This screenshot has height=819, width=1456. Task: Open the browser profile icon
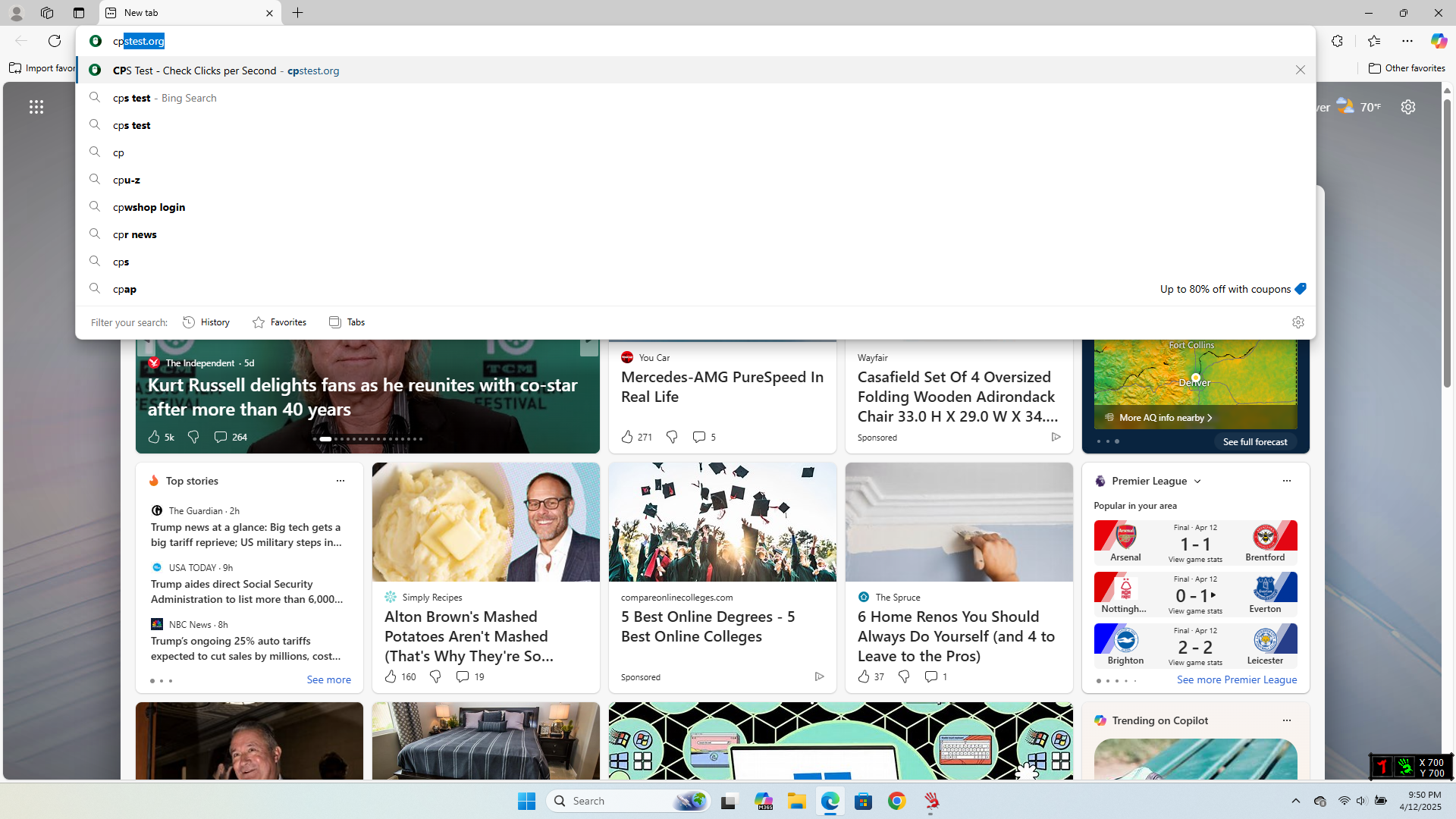16,13
